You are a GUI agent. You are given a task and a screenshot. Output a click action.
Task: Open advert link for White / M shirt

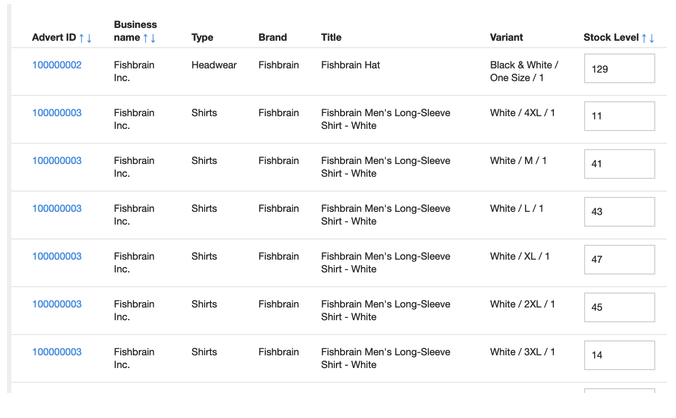click(x=57, y=161)
